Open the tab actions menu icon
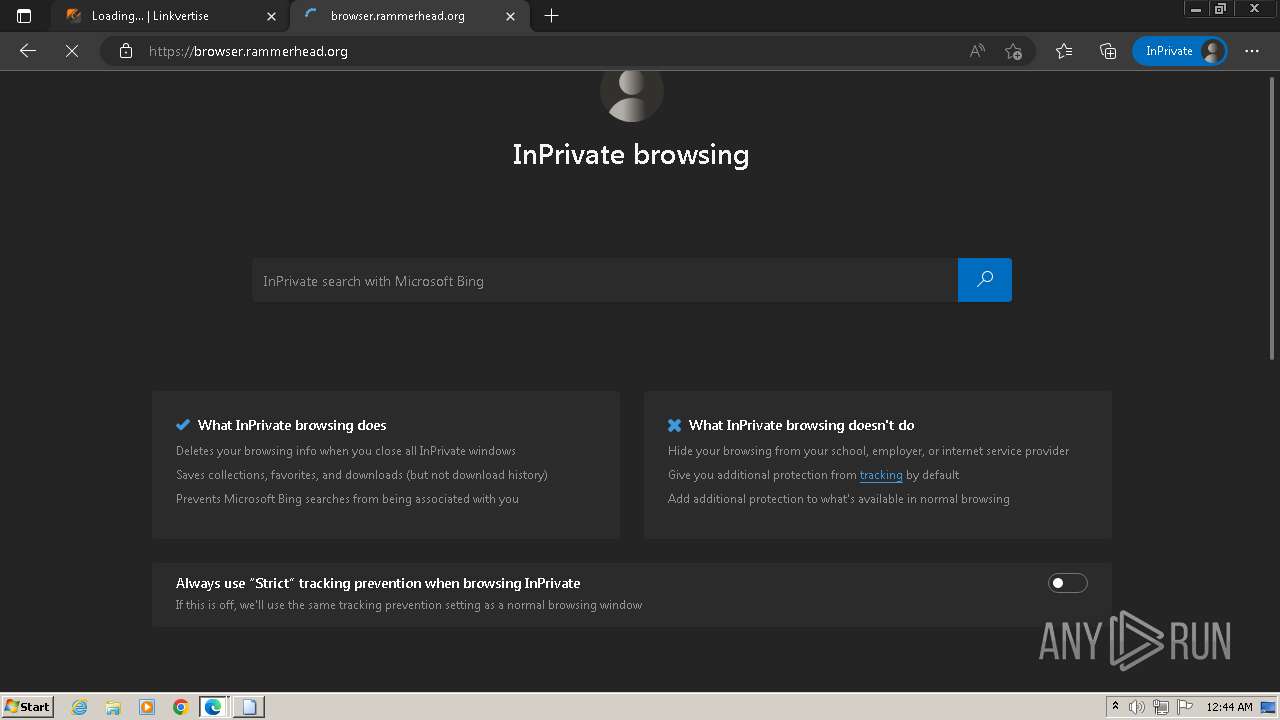Viewport: 1280px width, 720px height. pyautogui.click(x=24, y=16)
